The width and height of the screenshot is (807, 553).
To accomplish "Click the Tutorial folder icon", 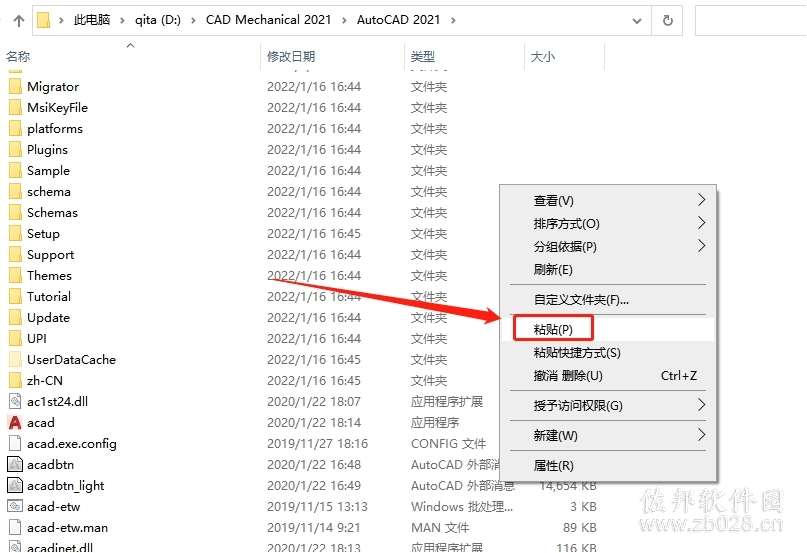I will click(x=15, y=297).
